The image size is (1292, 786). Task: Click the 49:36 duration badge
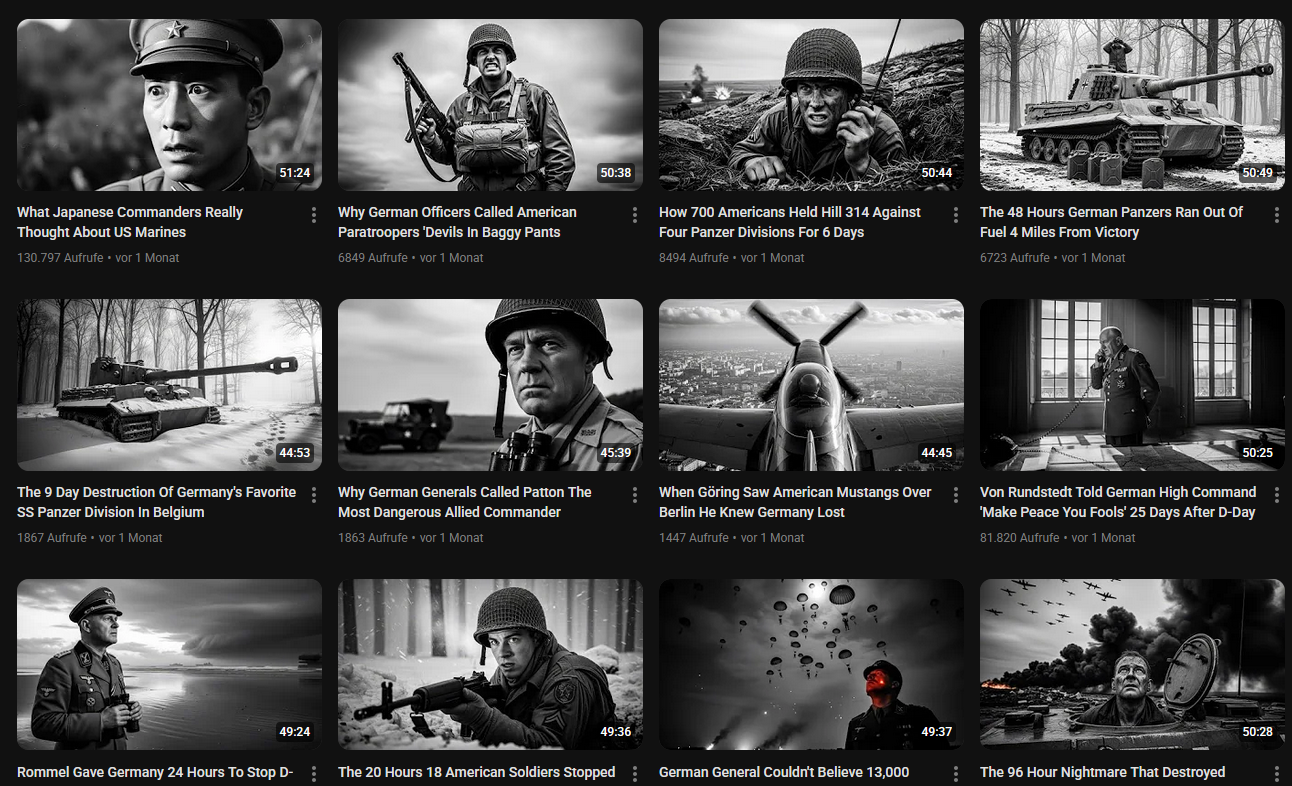[x=616, y=732]
